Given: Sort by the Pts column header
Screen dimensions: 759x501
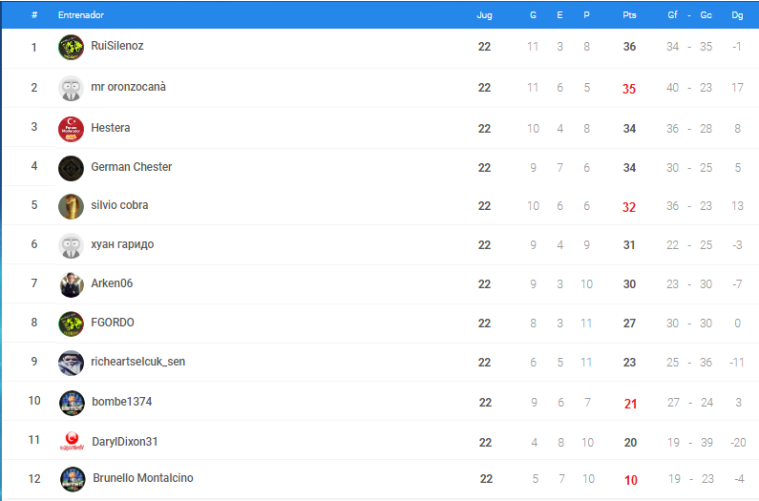Looking at the screenshot, I should tap(629, 15).
